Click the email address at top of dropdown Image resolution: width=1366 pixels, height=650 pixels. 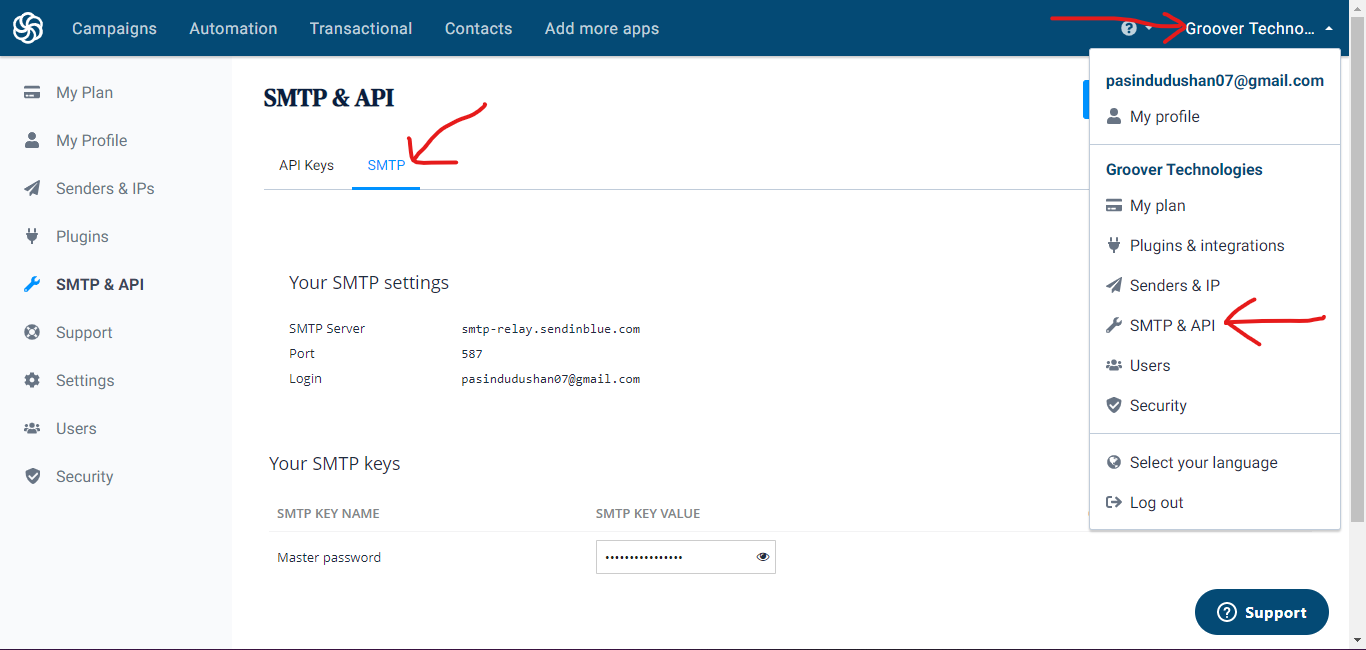pos(1215,81)
